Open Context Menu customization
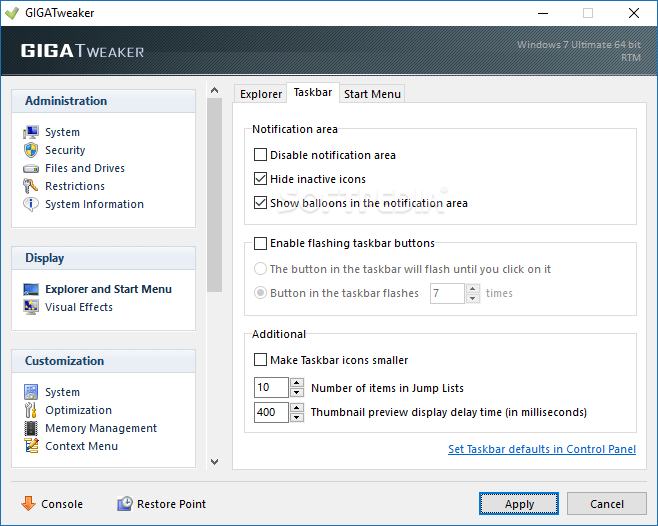 click(81, 446)
